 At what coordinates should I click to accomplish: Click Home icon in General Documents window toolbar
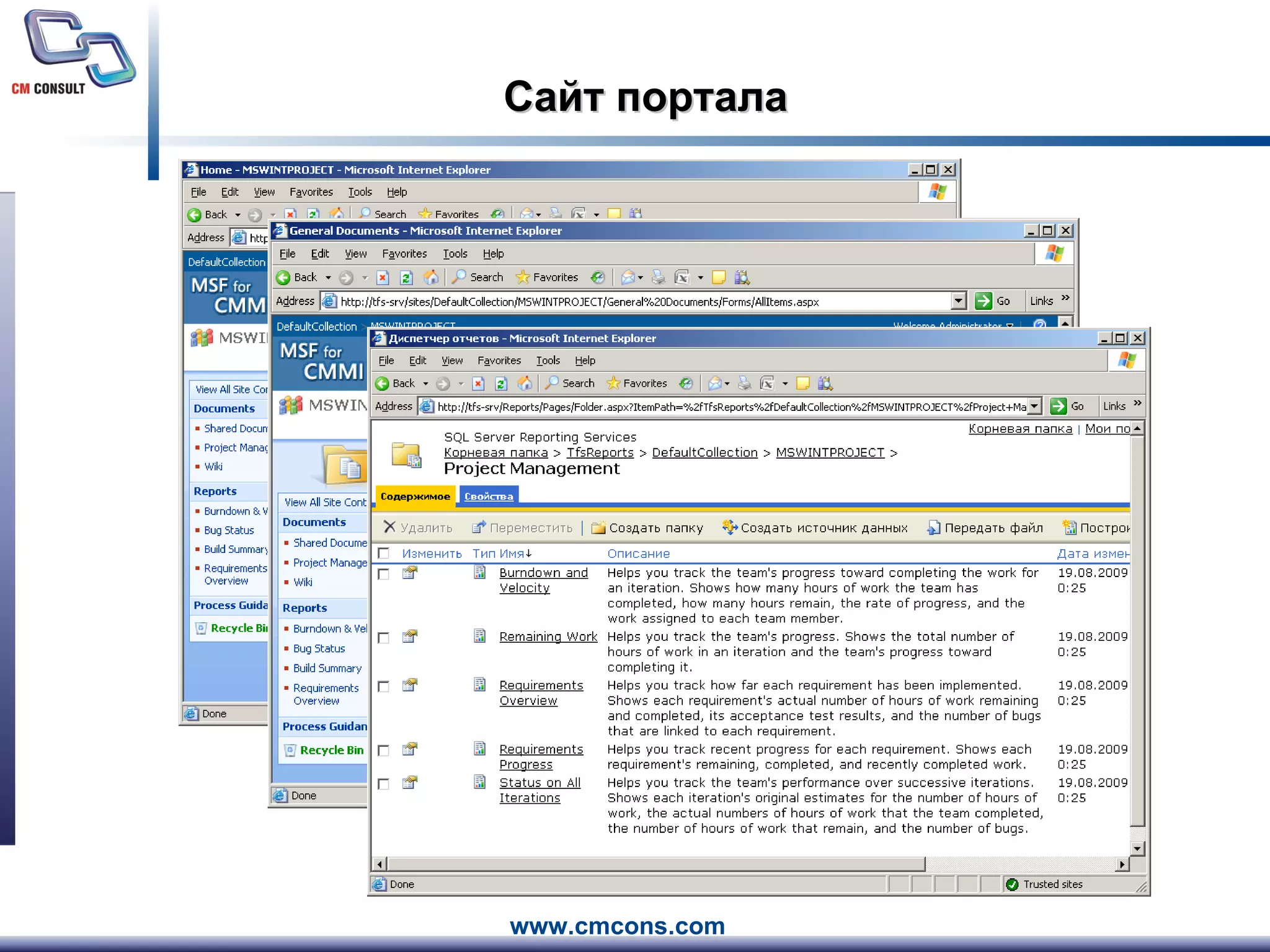tap(430, 277)
